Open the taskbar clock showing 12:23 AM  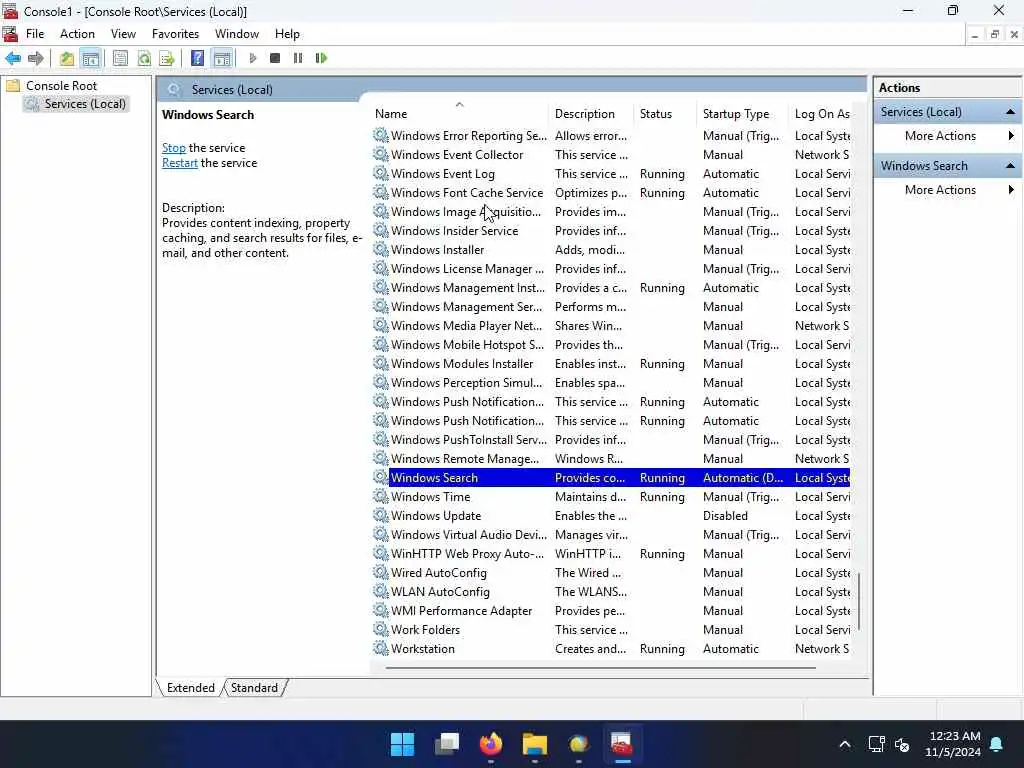[x=953, y=744]
